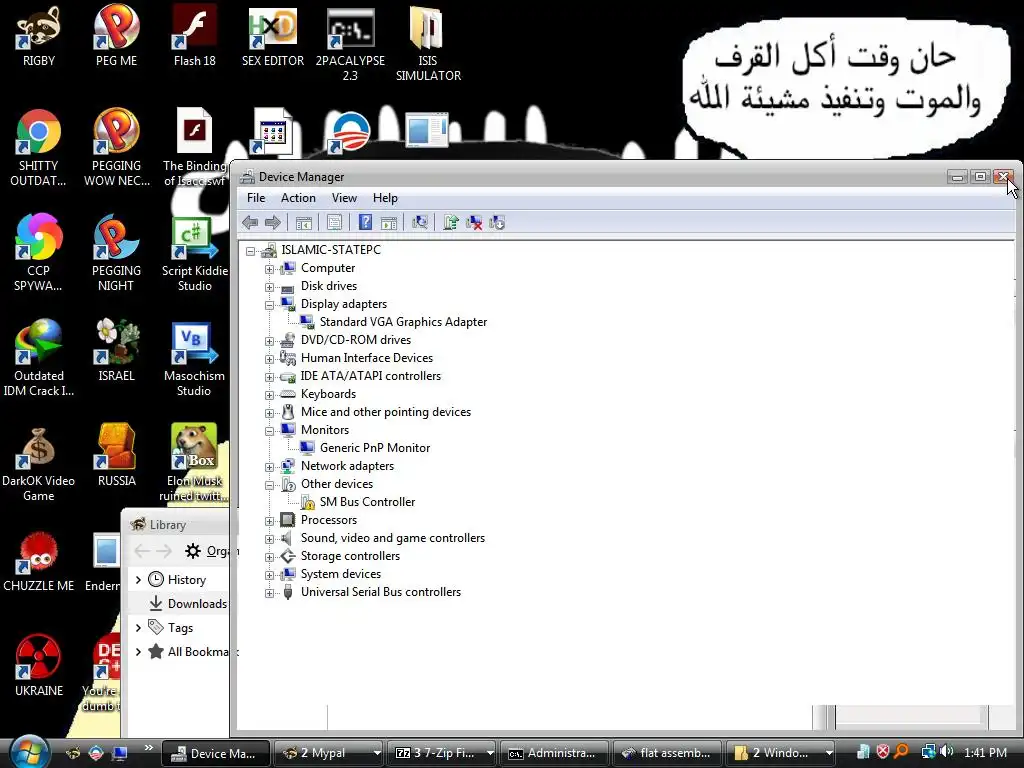Toggle the Show/Hide Console Tree toolbar icon
This screenshot has height=768, width=1024.
[x=304, y=223]
